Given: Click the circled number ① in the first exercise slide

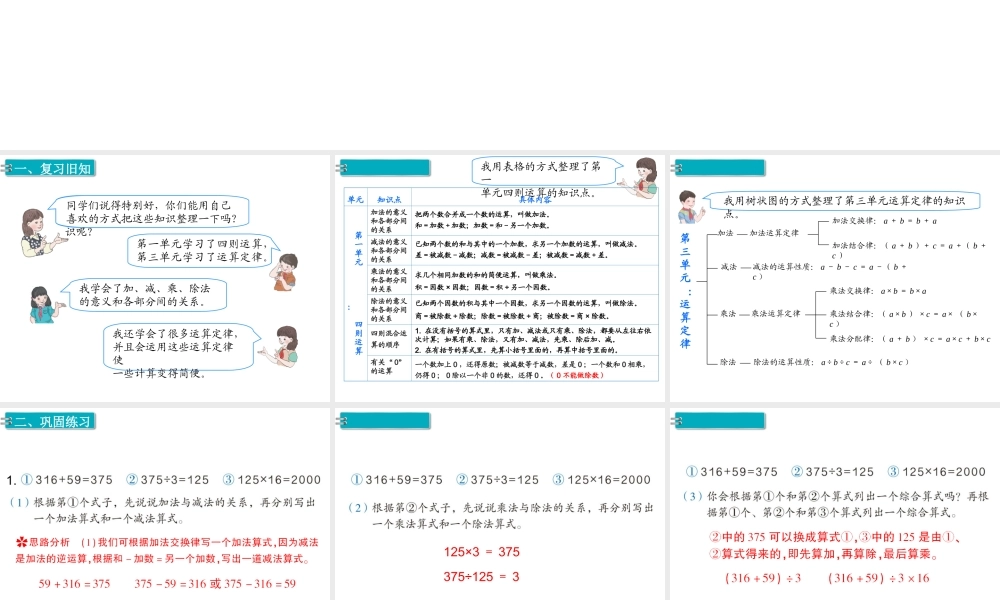Looking at the screenshot, I should pyautogui.click(x=26, y=479).
